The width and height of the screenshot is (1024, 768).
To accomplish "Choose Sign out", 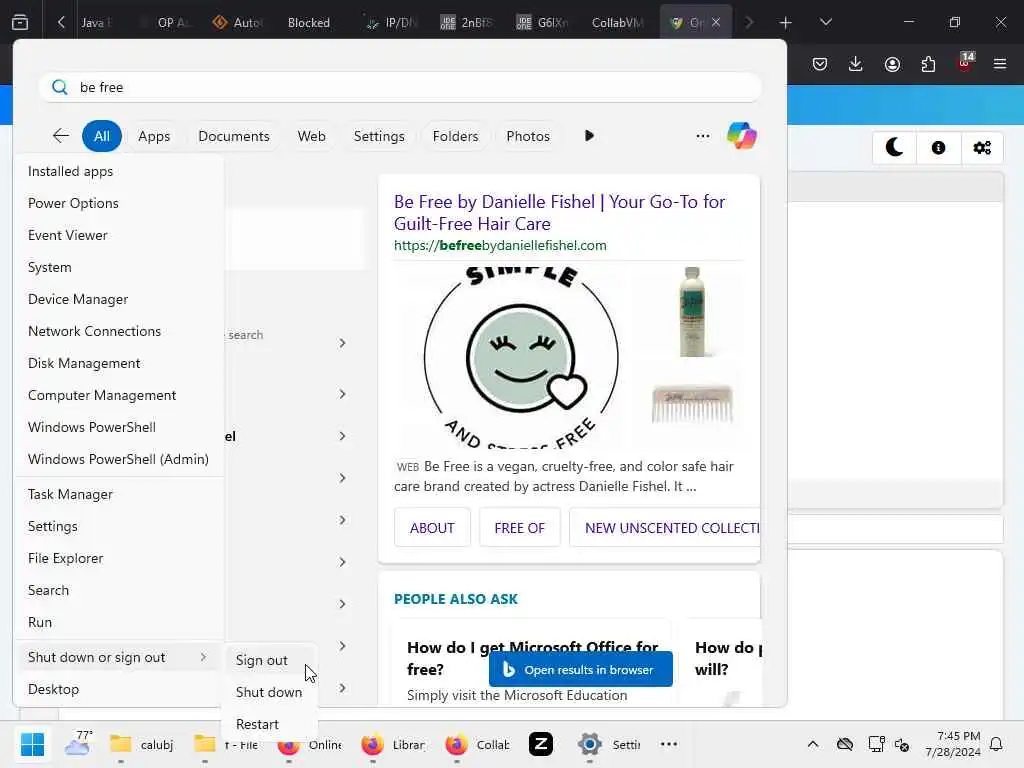I will click(269, 660).
